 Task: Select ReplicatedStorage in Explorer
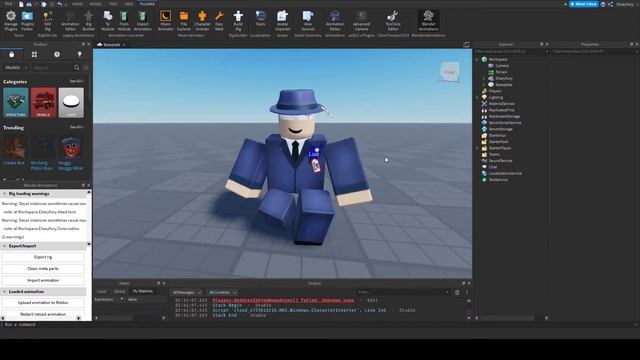tap(504, 117)
